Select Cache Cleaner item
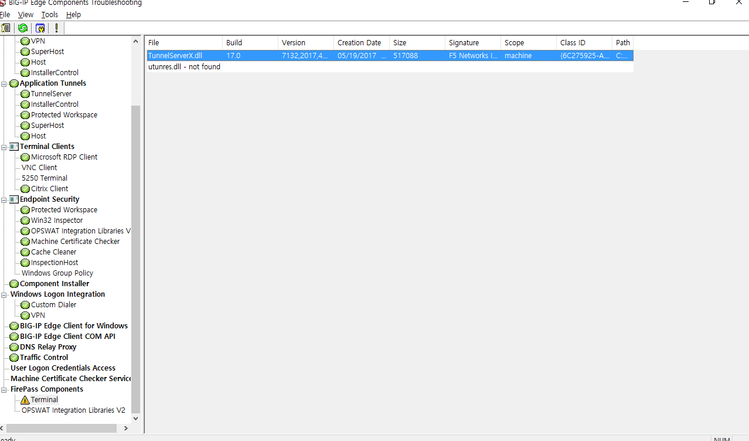Screen dimensions: 749x441 click(x=54, y=252)
